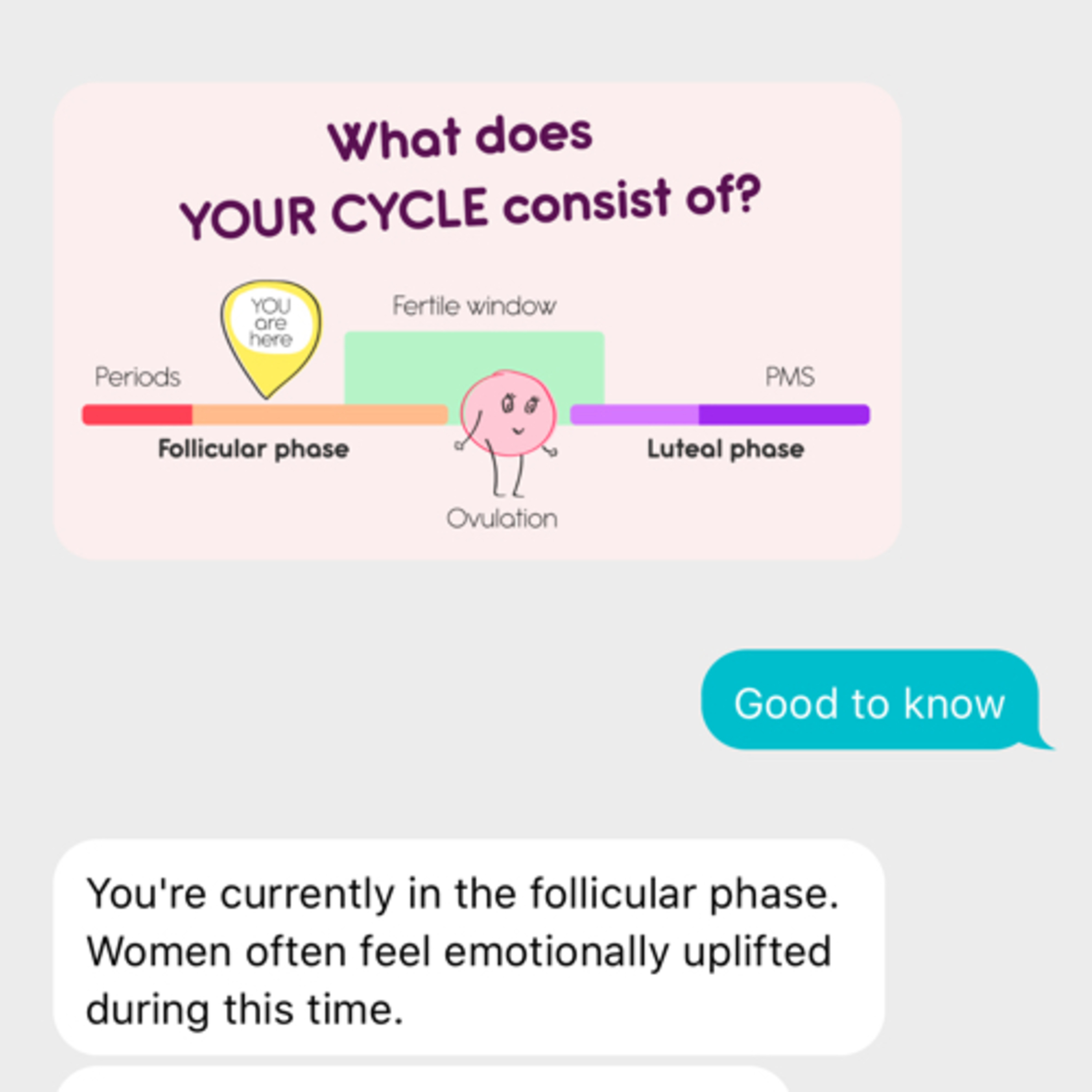The image size is (1092, 1092).
Task: Tap the orange follicular bar segment
Action: (320, 414)
